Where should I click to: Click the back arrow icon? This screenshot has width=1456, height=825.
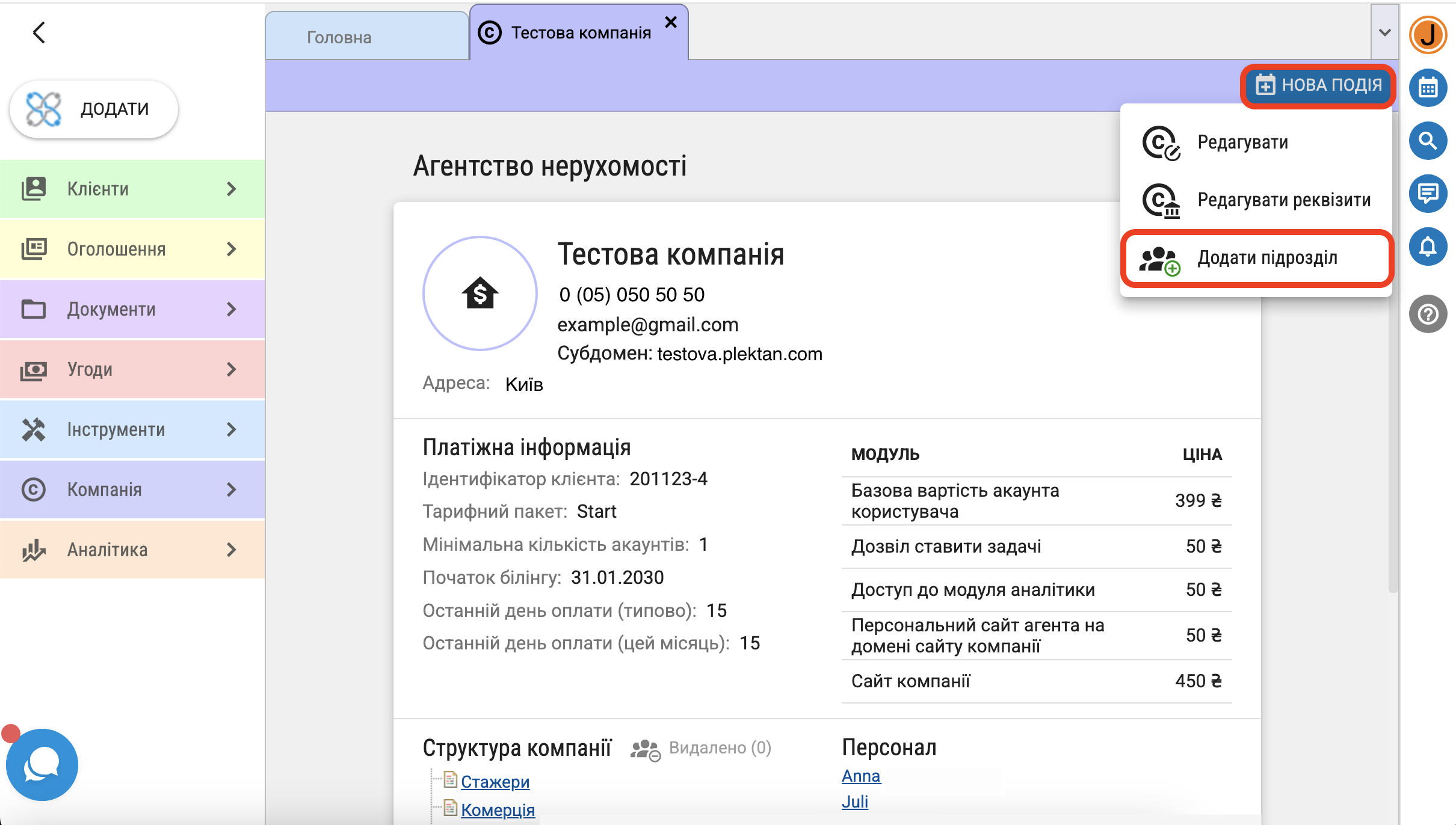[39, 32]
